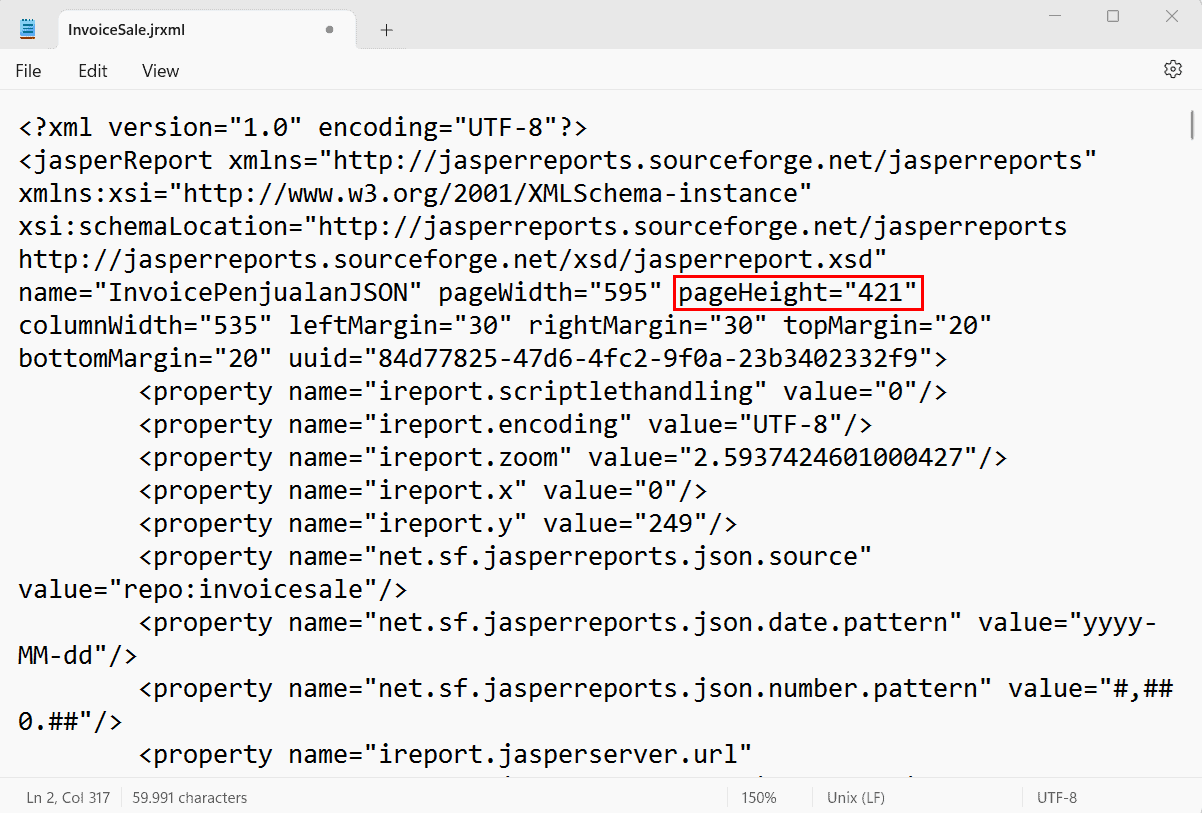
Task: Click the jasperreport.xsd URL line
Action: coord(453,260)
